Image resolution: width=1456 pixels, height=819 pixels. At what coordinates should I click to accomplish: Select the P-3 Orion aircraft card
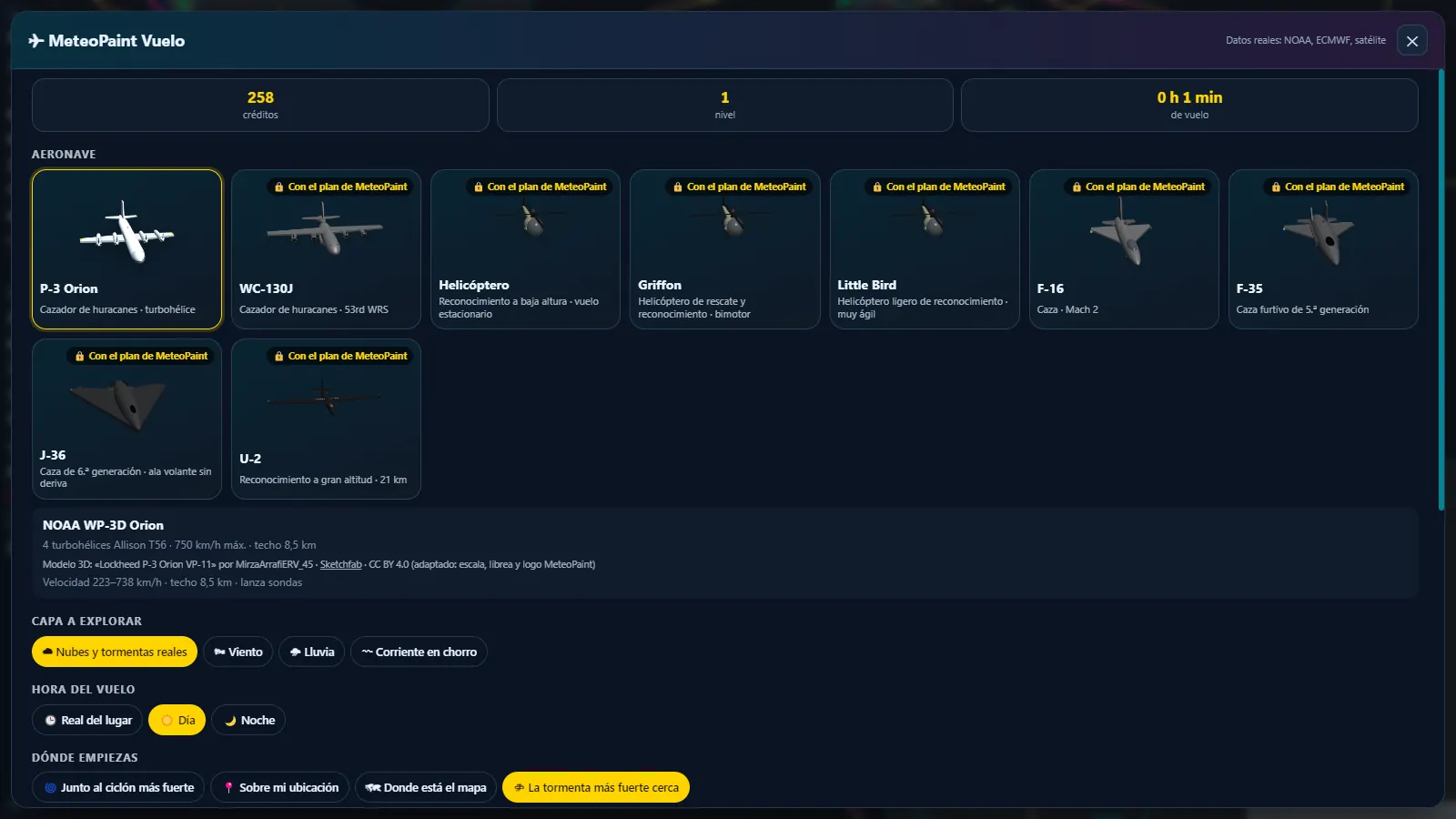pos(126,249)
